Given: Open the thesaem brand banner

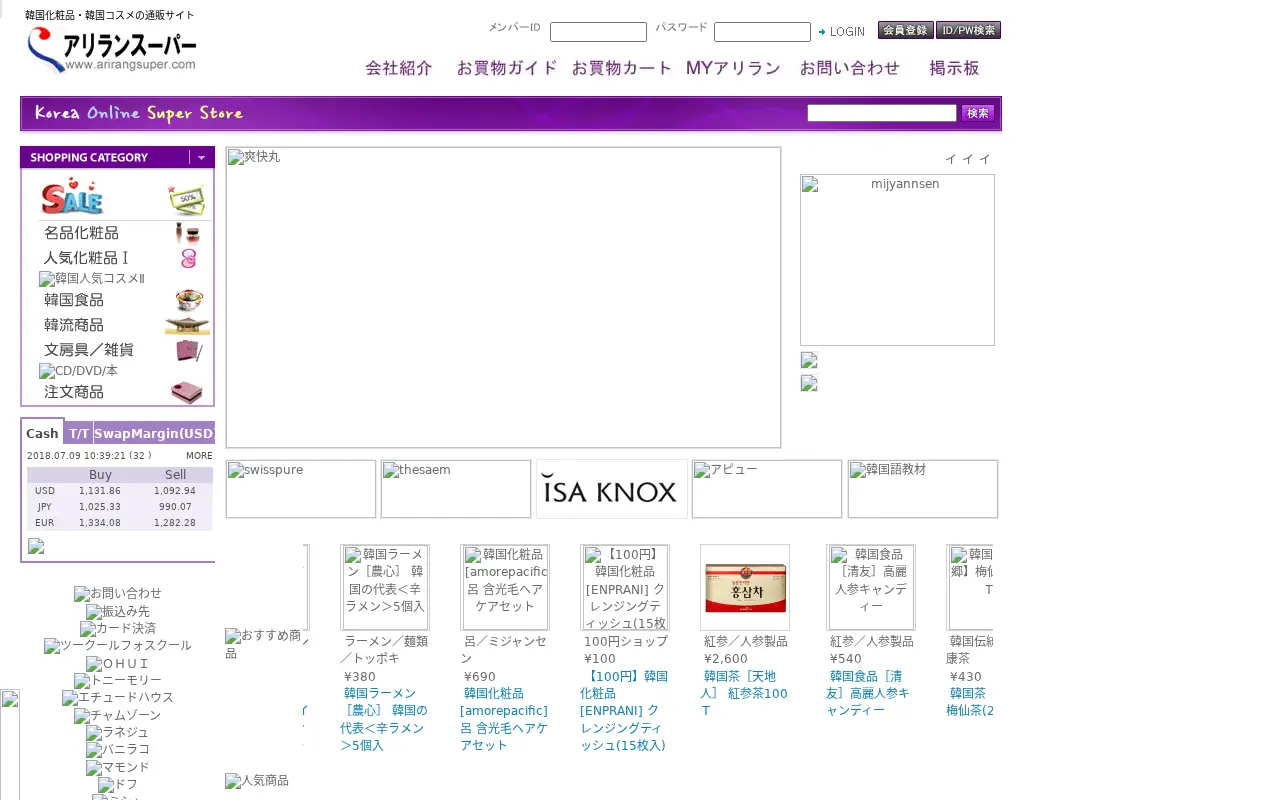Looking at the screenshot, I should [456, 489].
